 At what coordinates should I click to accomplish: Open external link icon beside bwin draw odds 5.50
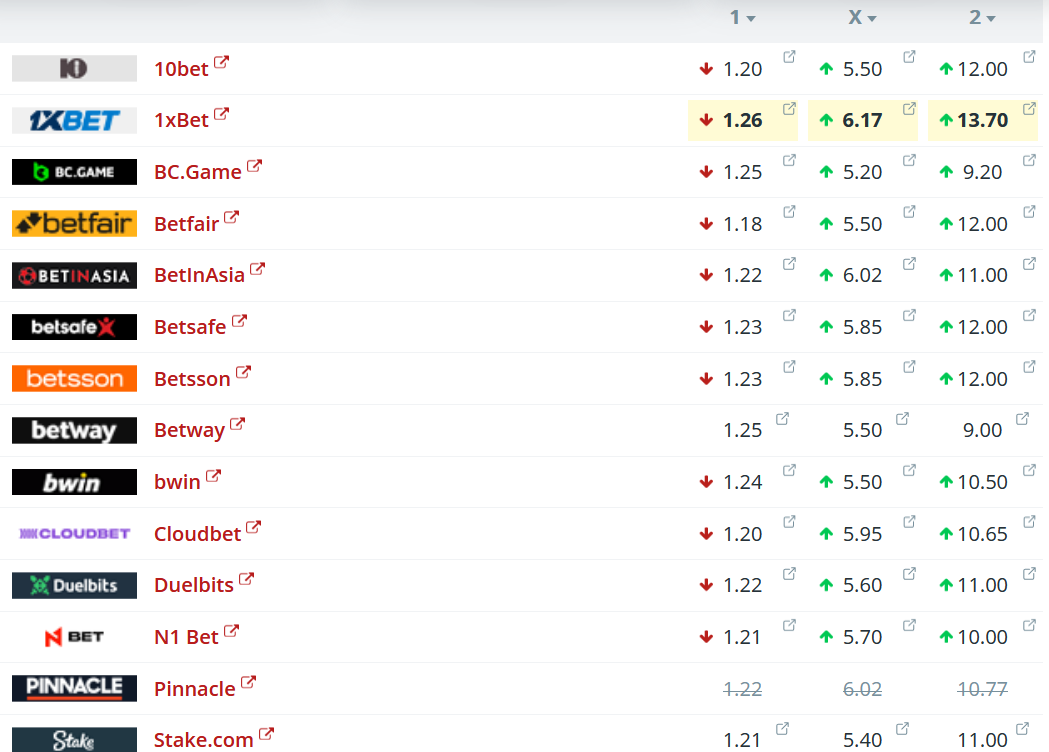[909, 470]
